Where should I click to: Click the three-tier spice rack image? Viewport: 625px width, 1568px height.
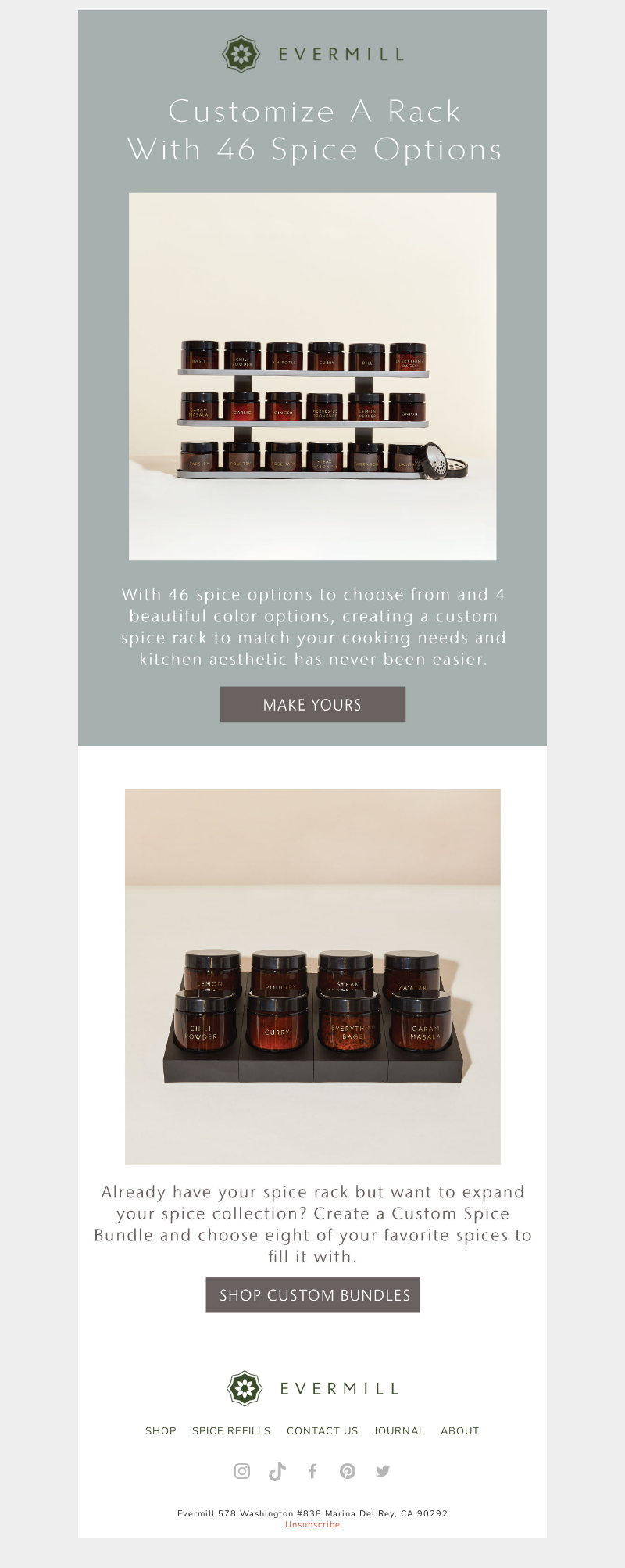pos(312,376)
